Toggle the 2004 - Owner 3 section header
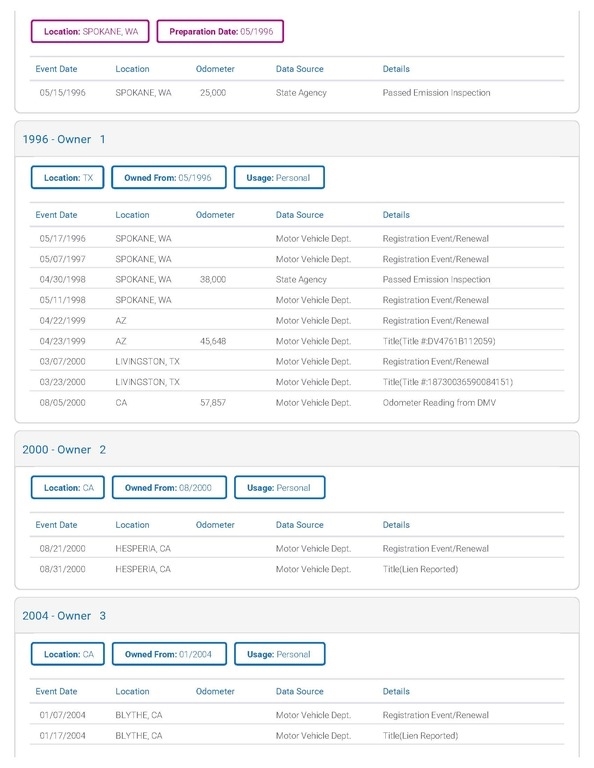Image resolution: width=594 pixels, height=768 pixels. coord(297,616)
